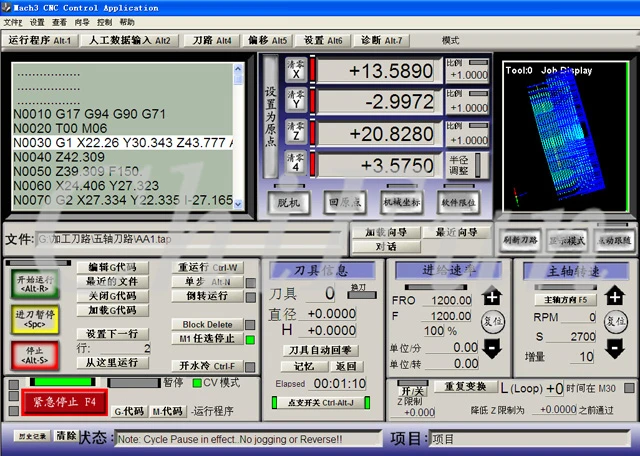Click 编辑G代码 edit G-code button
This screenshot has width=640, height=456.
tap(113, 267)
